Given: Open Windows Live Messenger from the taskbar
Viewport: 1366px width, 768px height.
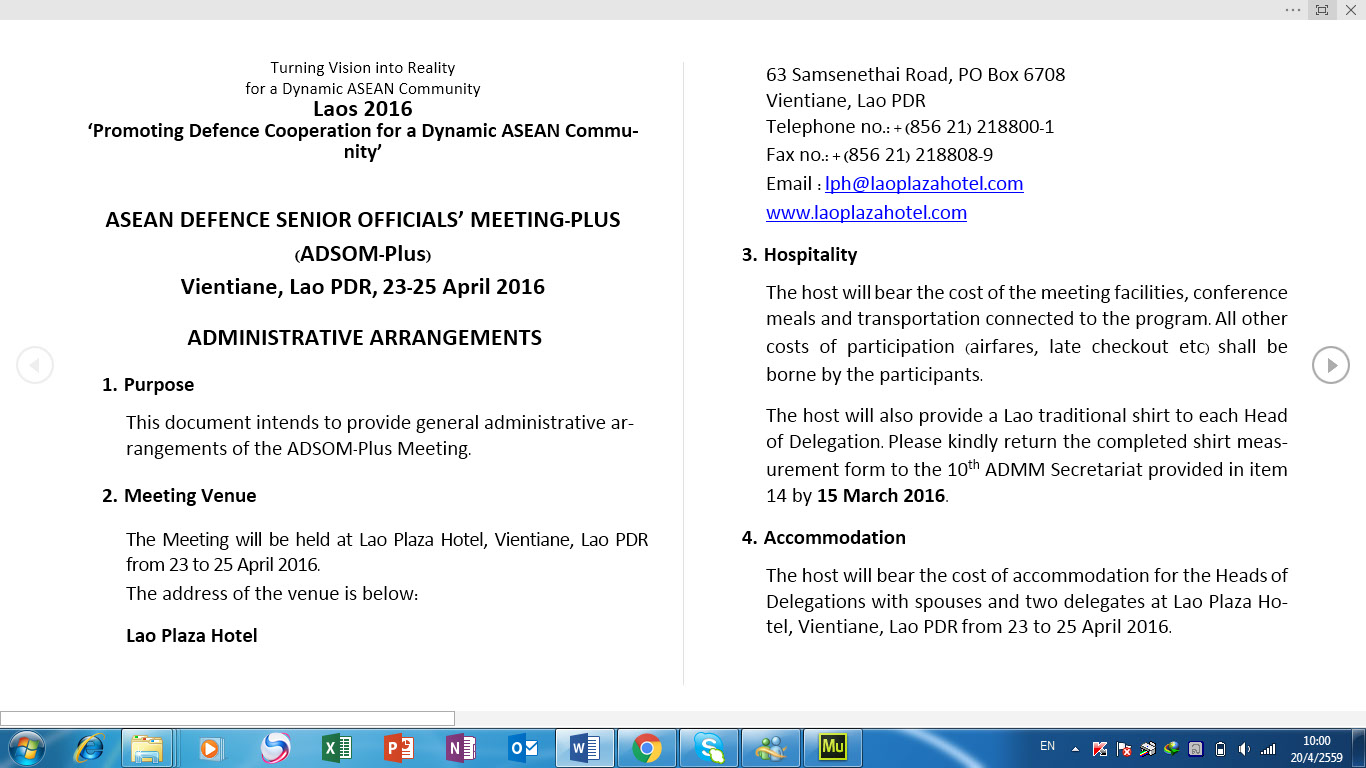Looking at the screenshot, I should point(771,748).
